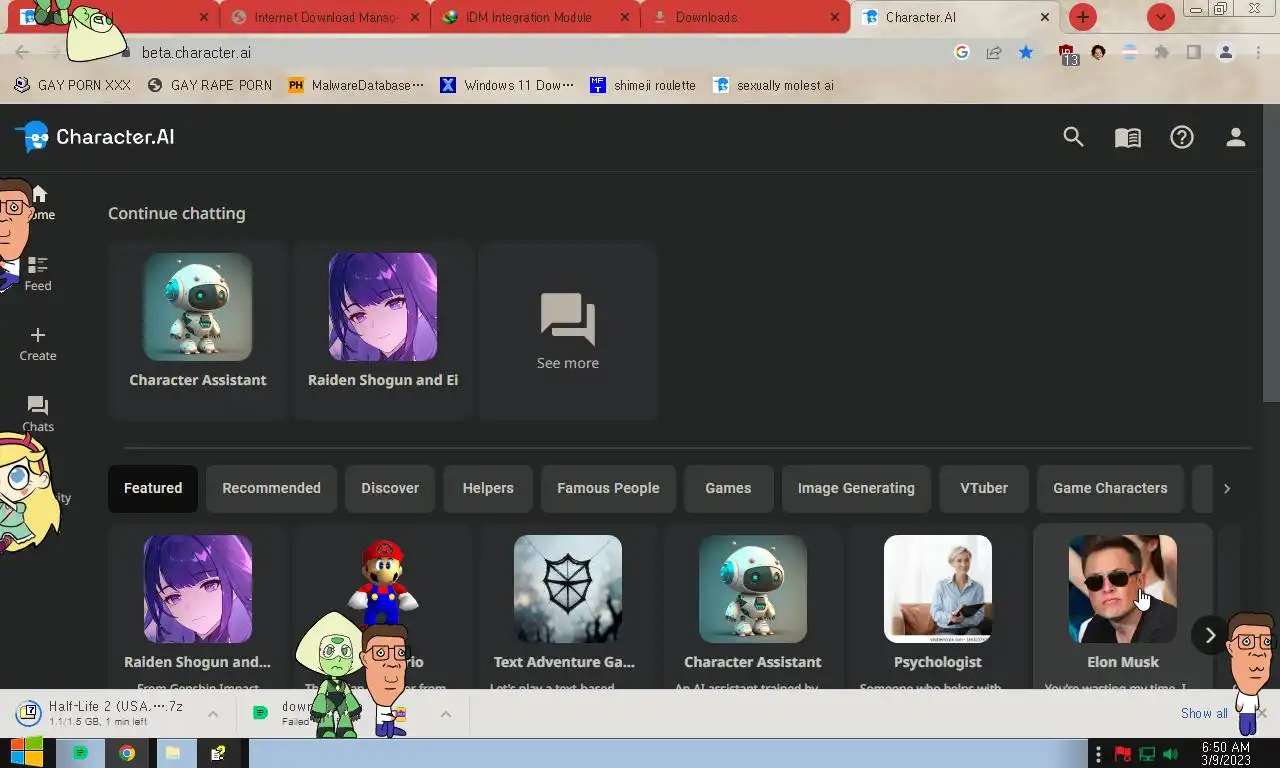Switch to the VTuber category
The height and width of the screenshot is (768, 1280).
tap(984, 488)
